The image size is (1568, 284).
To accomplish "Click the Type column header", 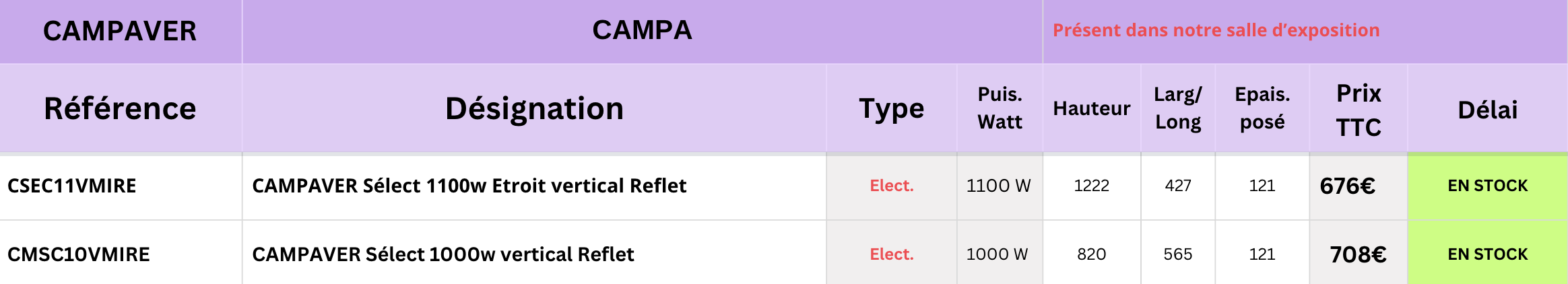I will [891, 108].
